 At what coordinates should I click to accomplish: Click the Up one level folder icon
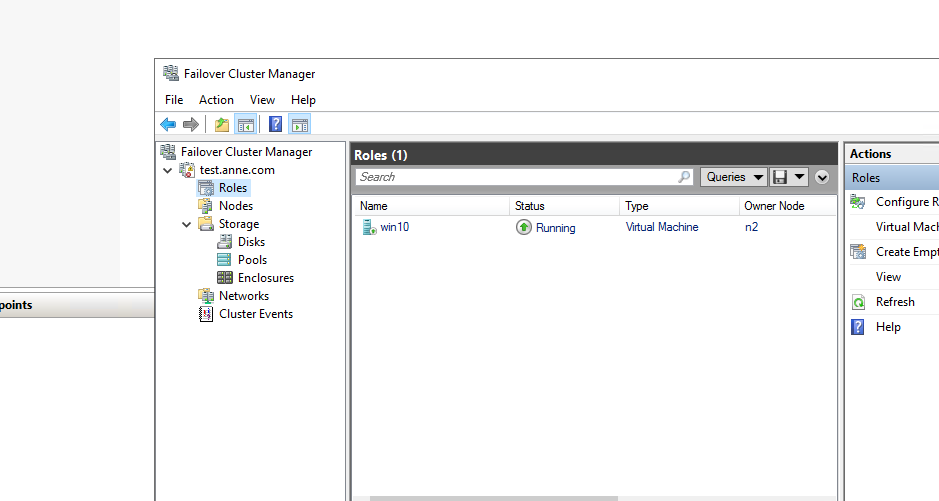click(222, 125)
